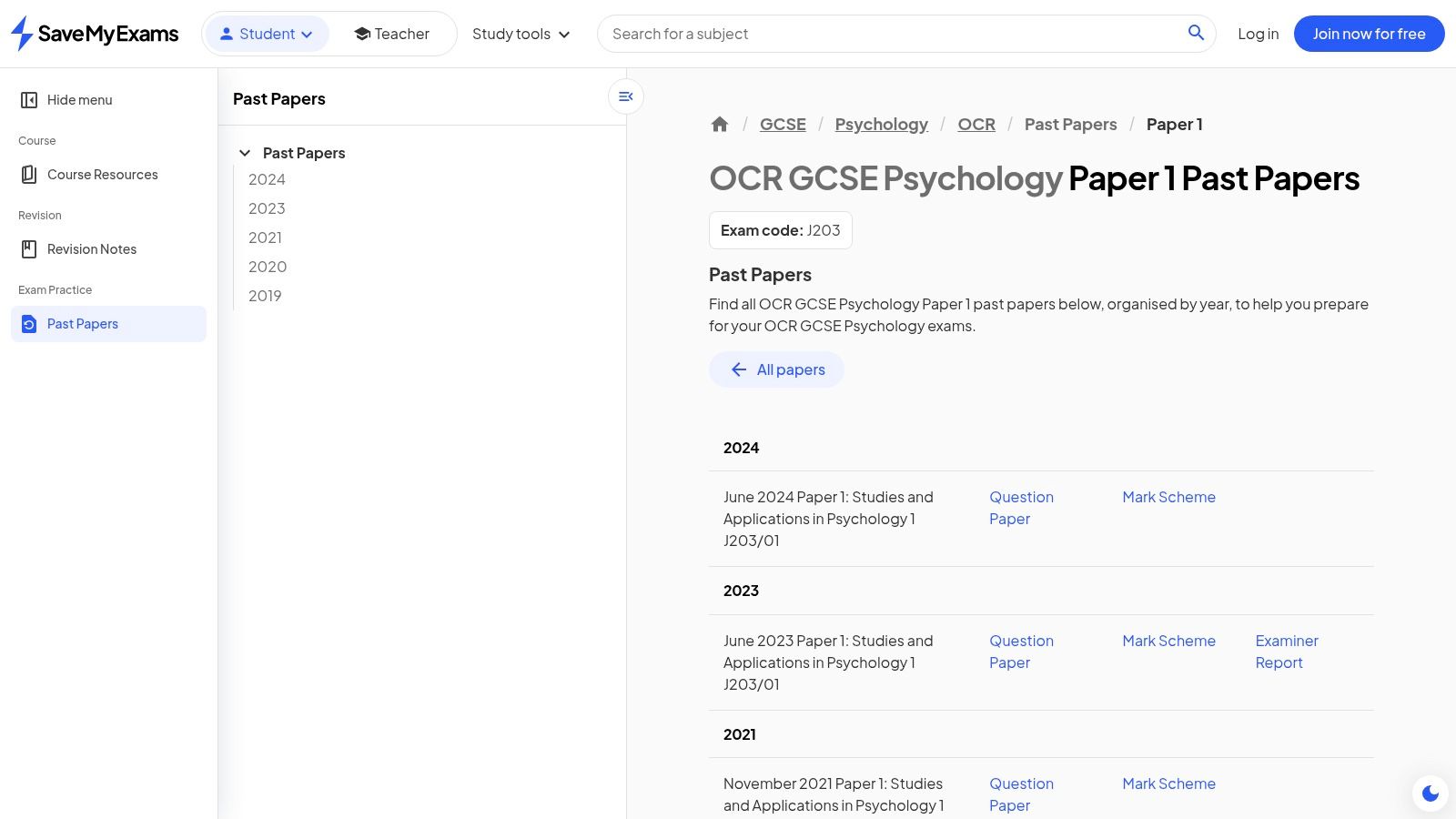The image size is (1456, 819).
Task: Select 2019 in the Past Papers tree
Action: coord(265,296)
